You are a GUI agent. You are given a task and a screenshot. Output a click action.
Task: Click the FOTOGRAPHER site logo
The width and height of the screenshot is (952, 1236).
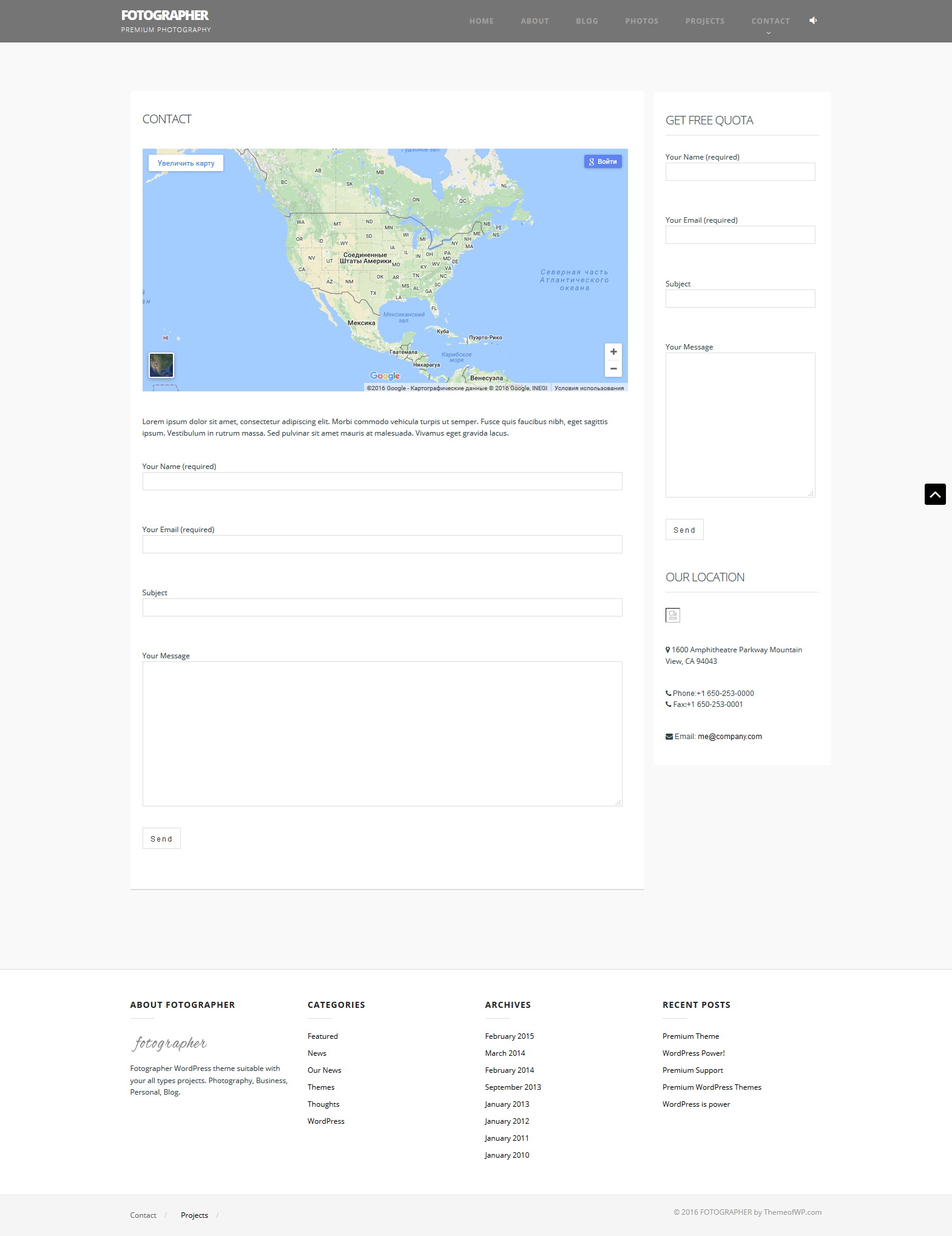tap(165, 15)
